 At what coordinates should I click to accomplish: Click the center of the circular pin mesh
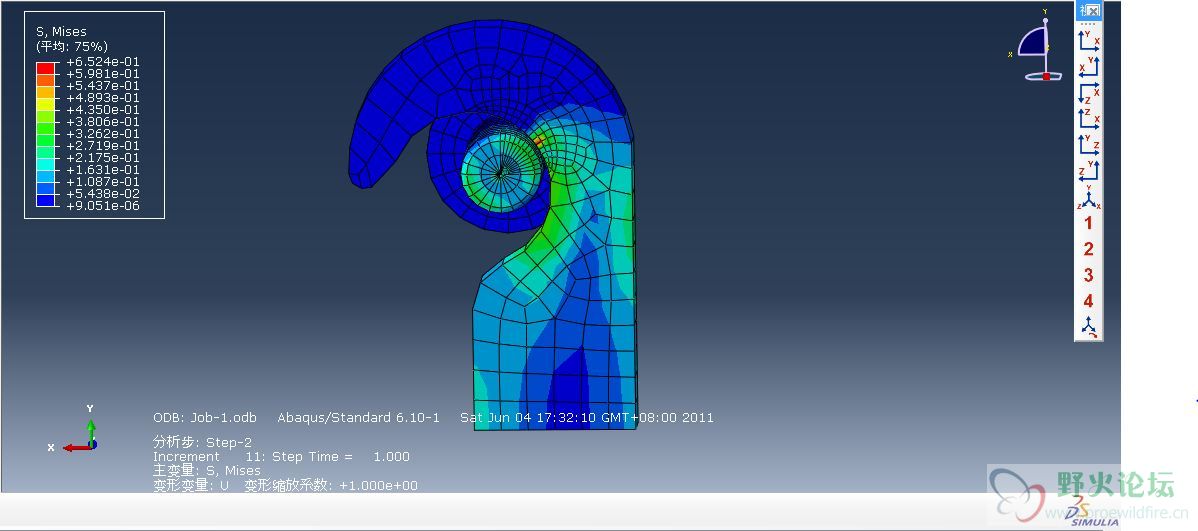click(500, 173)
